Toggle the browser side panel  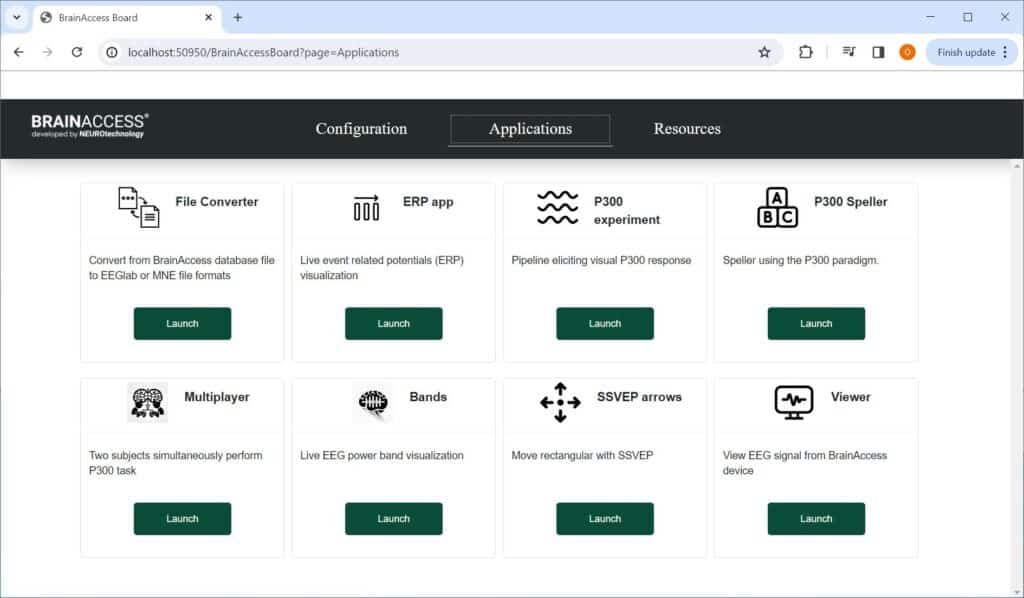[880, 51]
